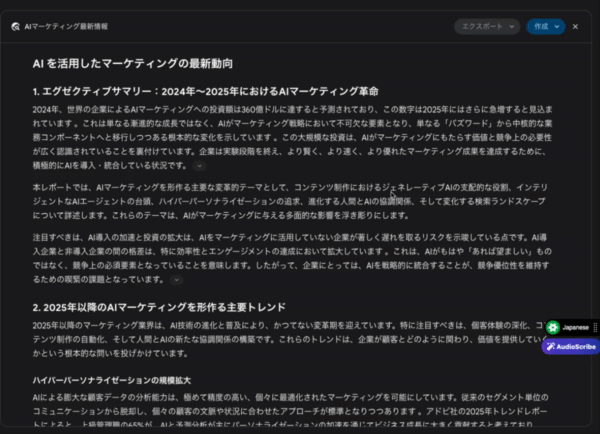The width and height of the screenshot is (600, 434).
Task: Click the heading AI を活用したマーケティングの最新動向
Action: [x=133, y=63]
